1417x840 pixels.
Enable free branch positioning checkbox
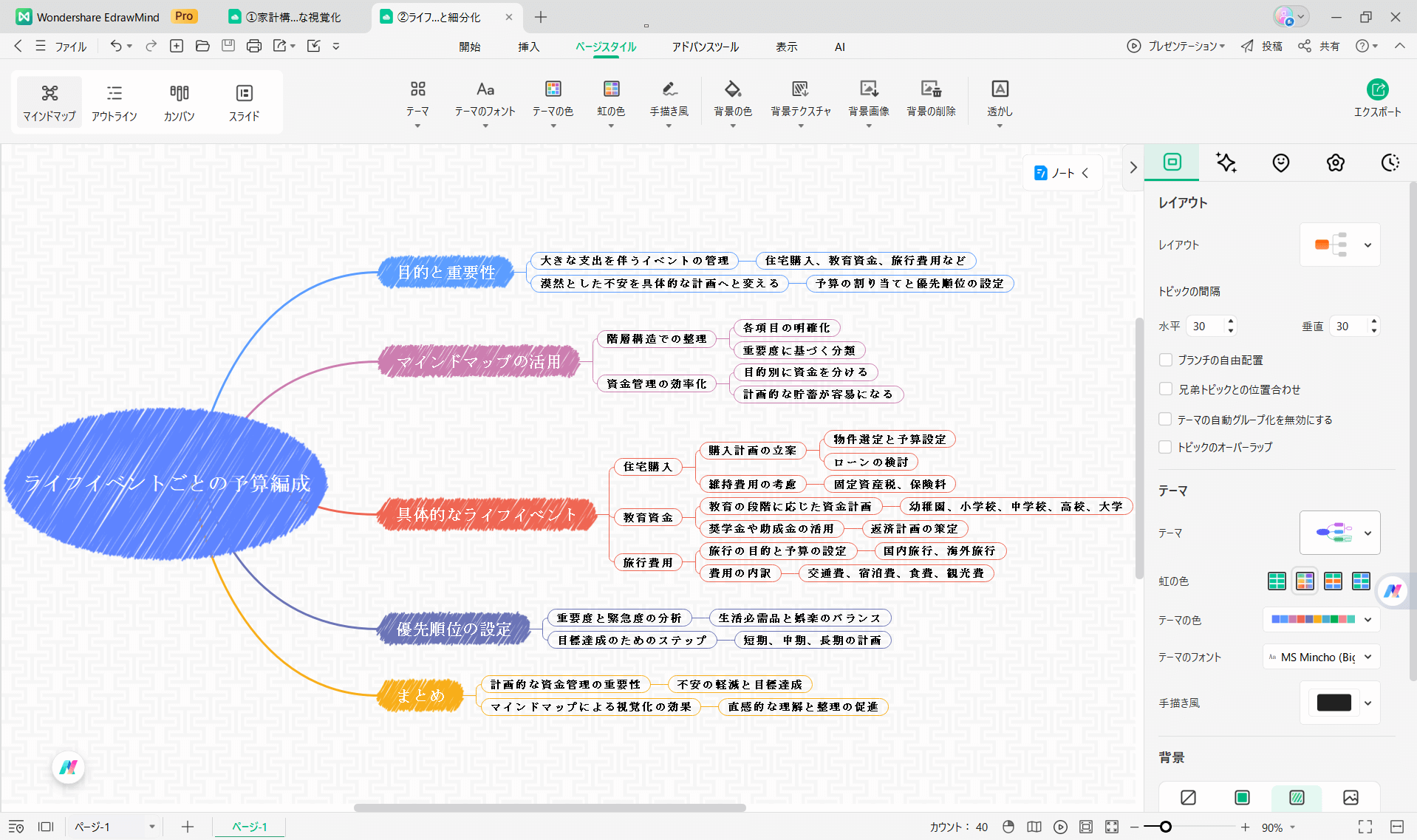(1166, 360)
